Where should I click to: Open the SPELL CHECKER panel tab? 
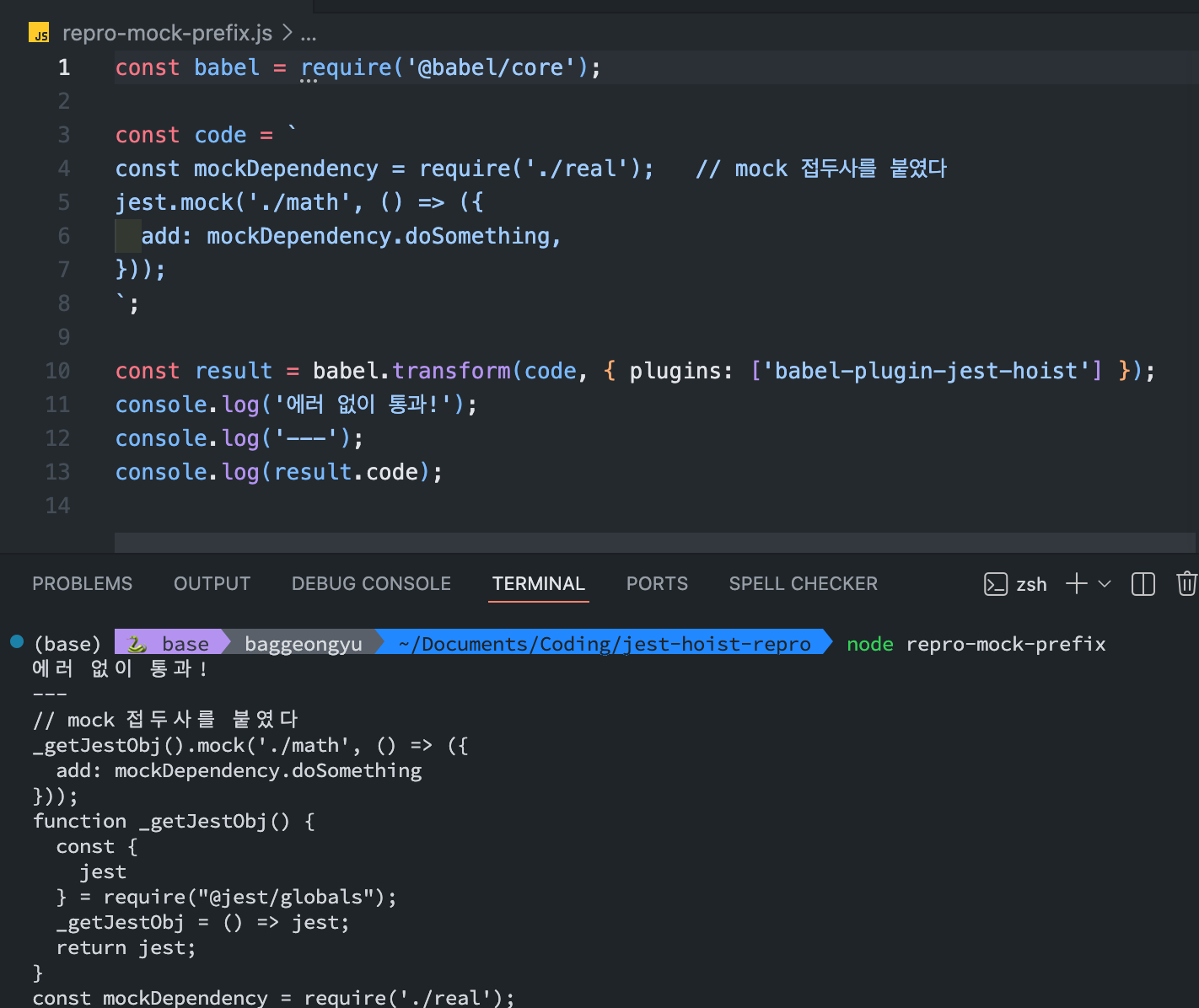coord(804,584)
